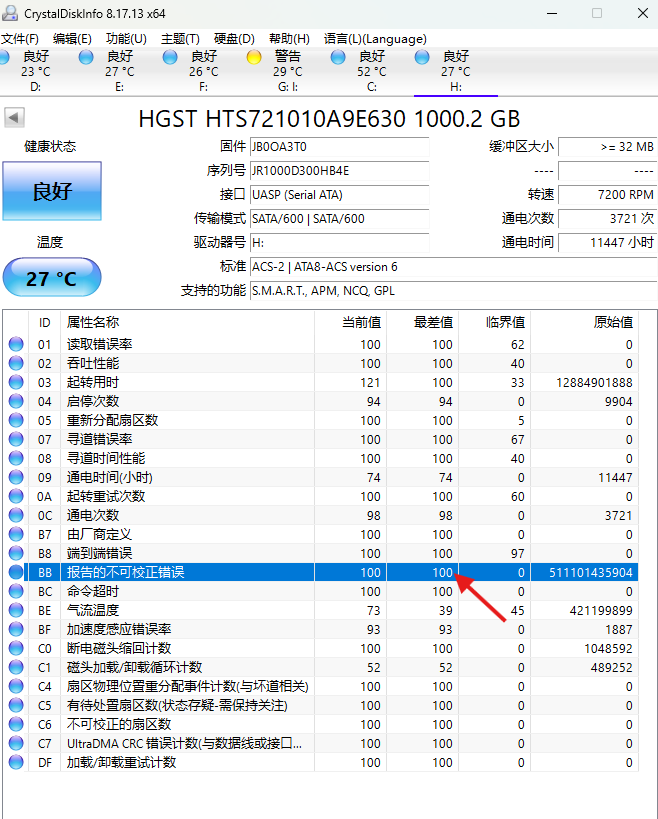Open the 编辑(E) menu
Viewport: 658px width, 819px height.
[73, 39]
